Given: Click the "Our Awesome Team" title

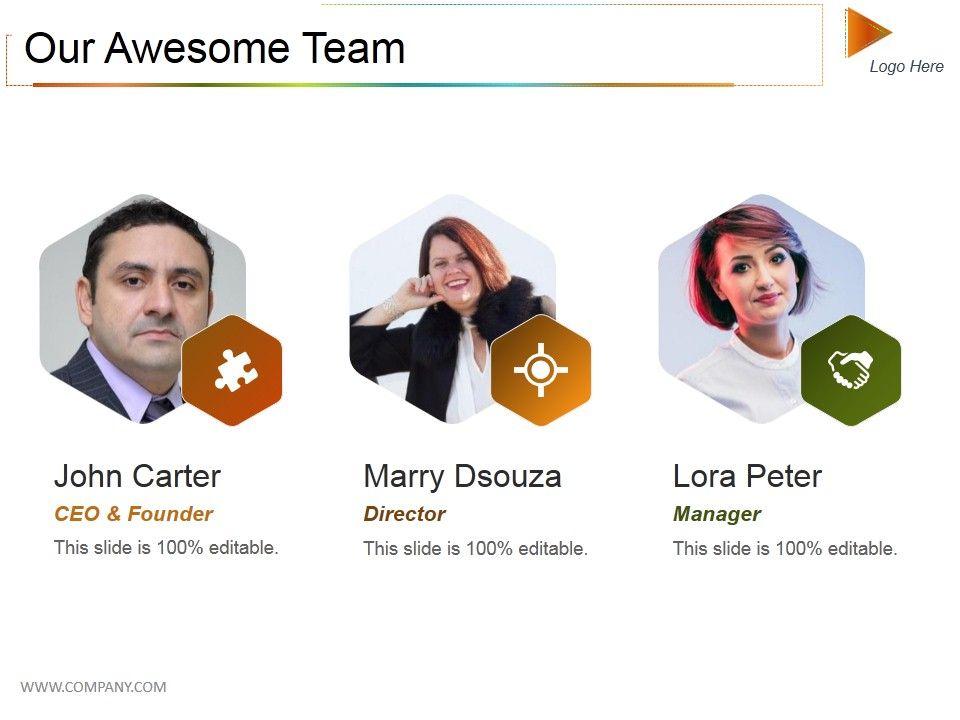Looking at the screenshot, I should tap(214, 48).
